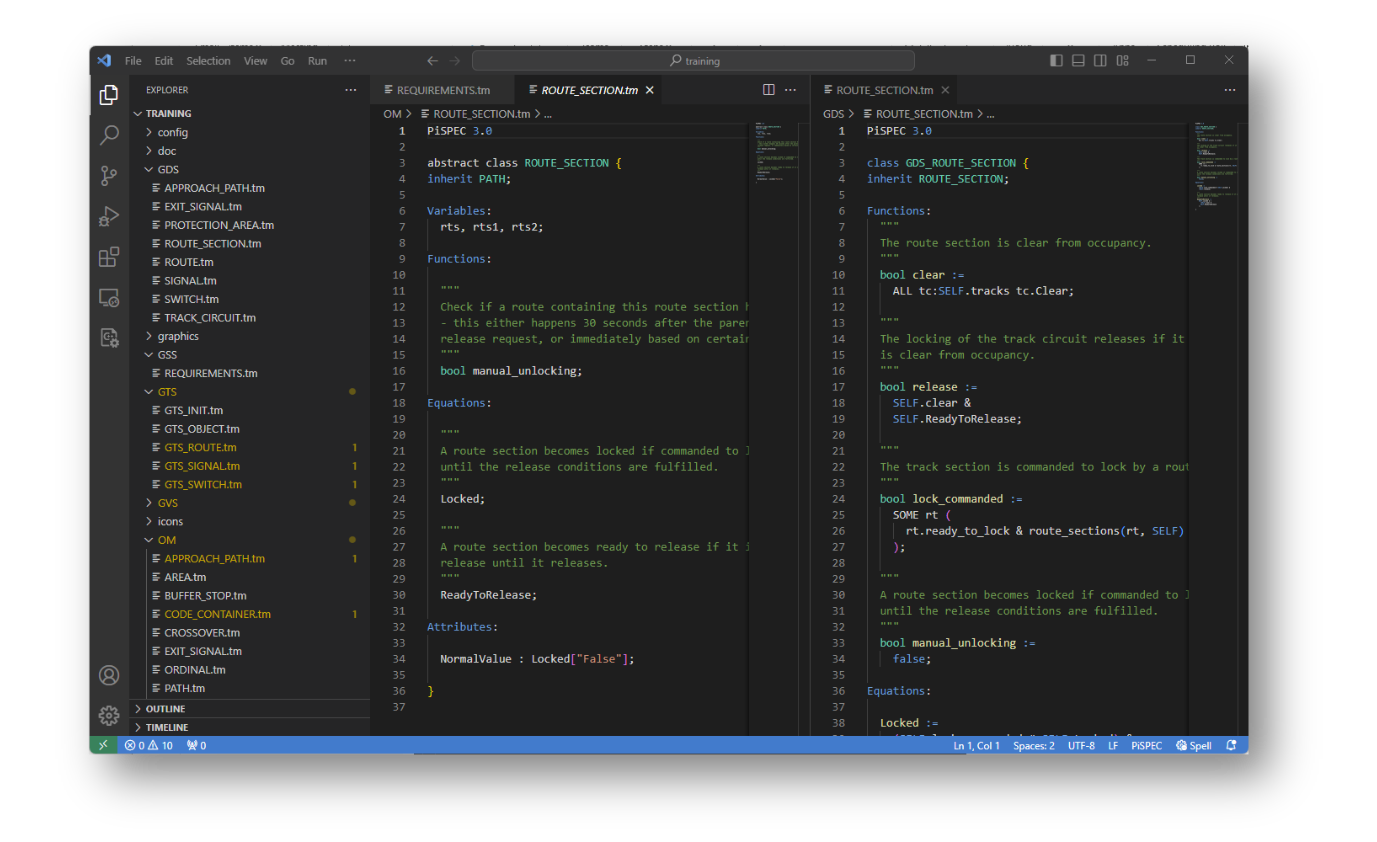Close the italic ROUTE_SECTION.tm tab
The image size is (1377, 842).
(x=649, y=90)
